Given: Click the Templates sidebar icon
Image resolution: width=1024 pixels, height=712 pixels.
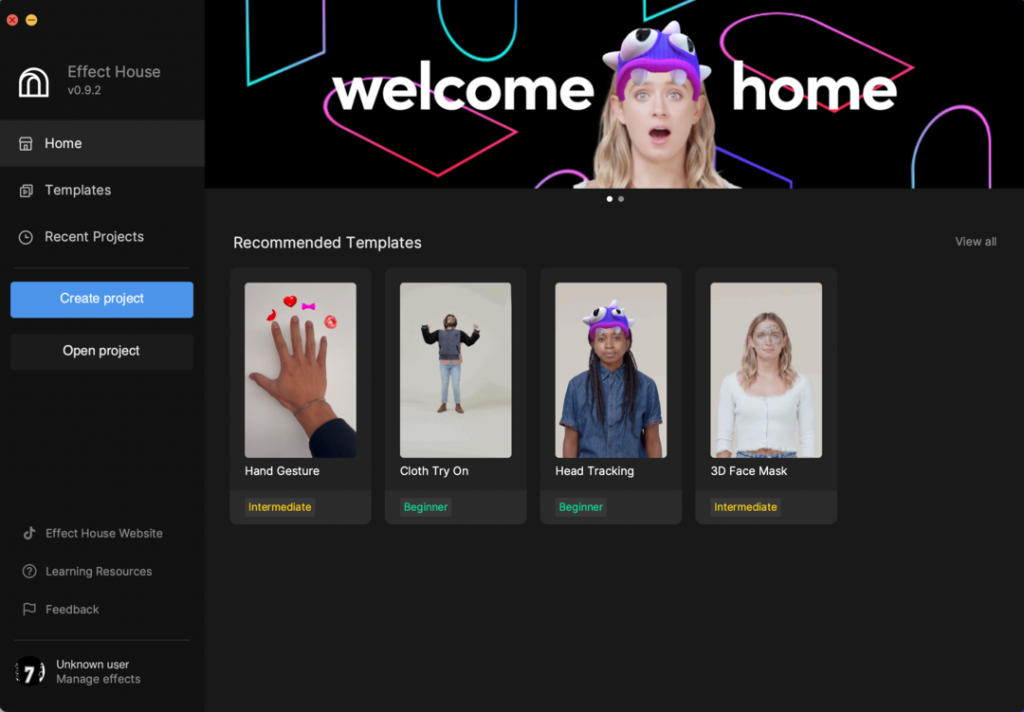Looking at the screenshot, I should 26,191.
